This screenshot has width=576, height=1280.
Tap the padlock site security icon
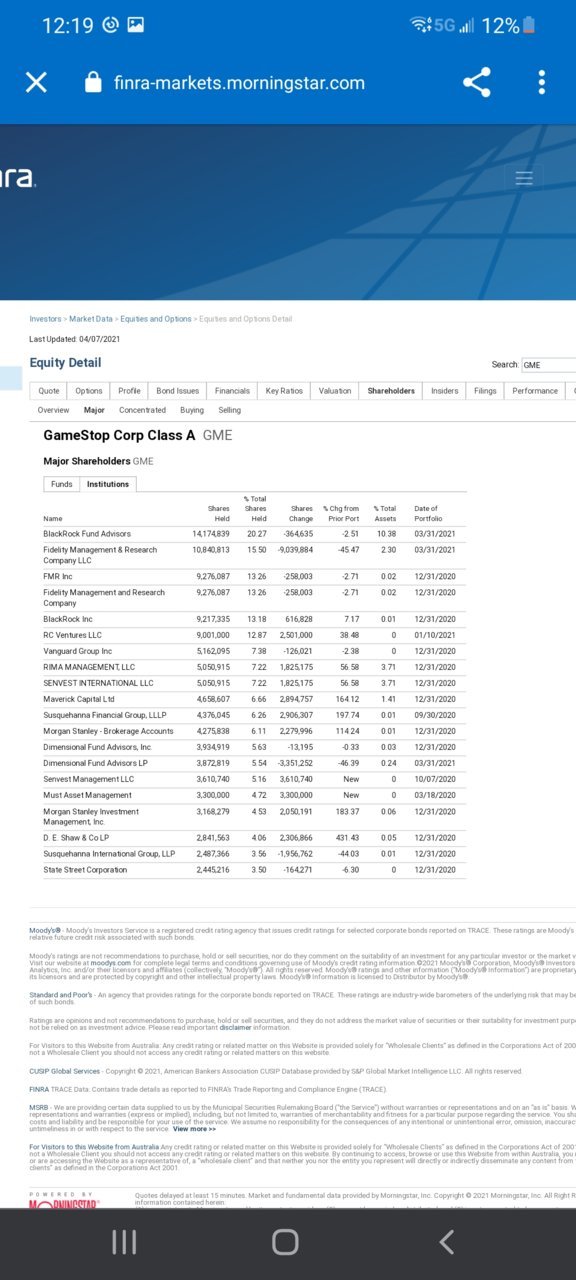(94, 82)
